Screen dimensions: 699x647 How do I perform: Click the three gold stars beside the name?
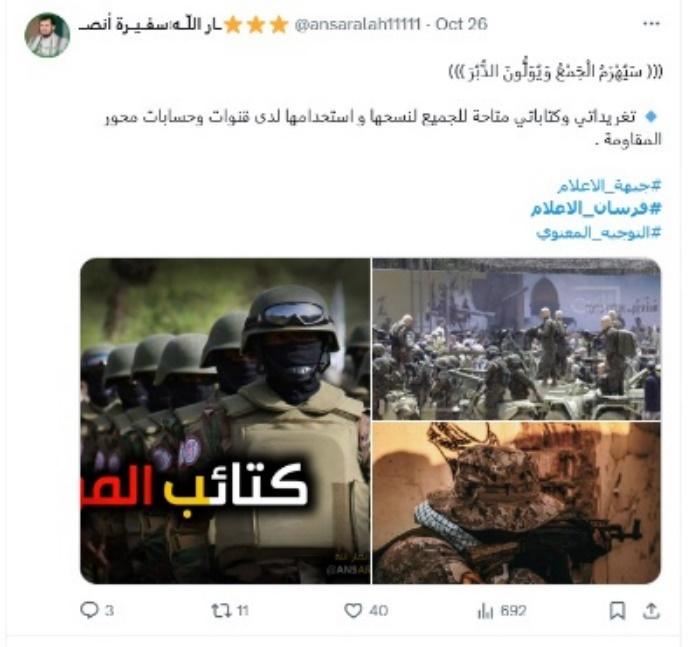click(x=256, y=25)
